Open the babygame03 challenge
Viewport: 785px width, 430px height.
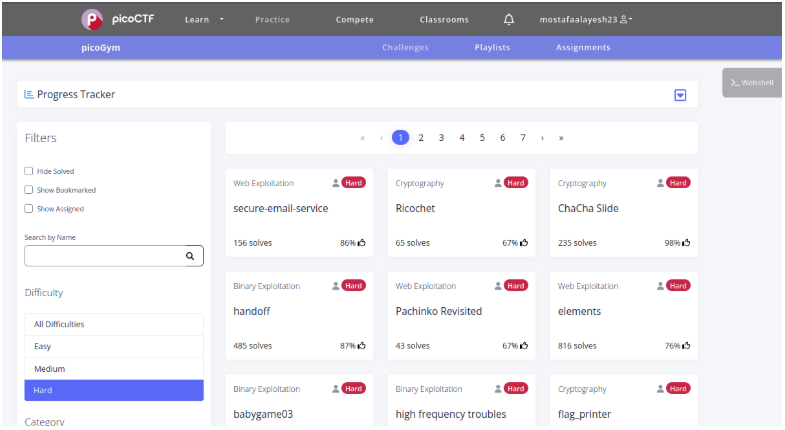tap(263, 414)
